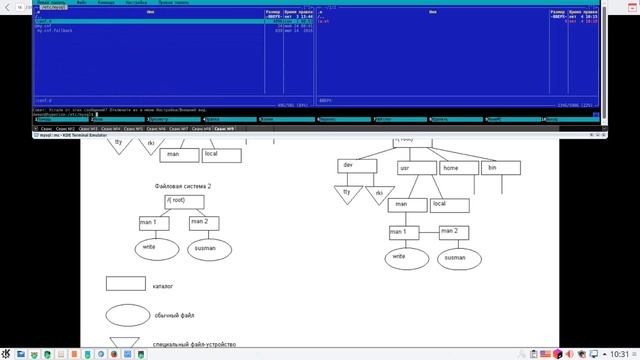Image resolution: width=640 pixels, height=360 pixels.
Task: Click the 'home' box in right diagram
Action: 459,168
